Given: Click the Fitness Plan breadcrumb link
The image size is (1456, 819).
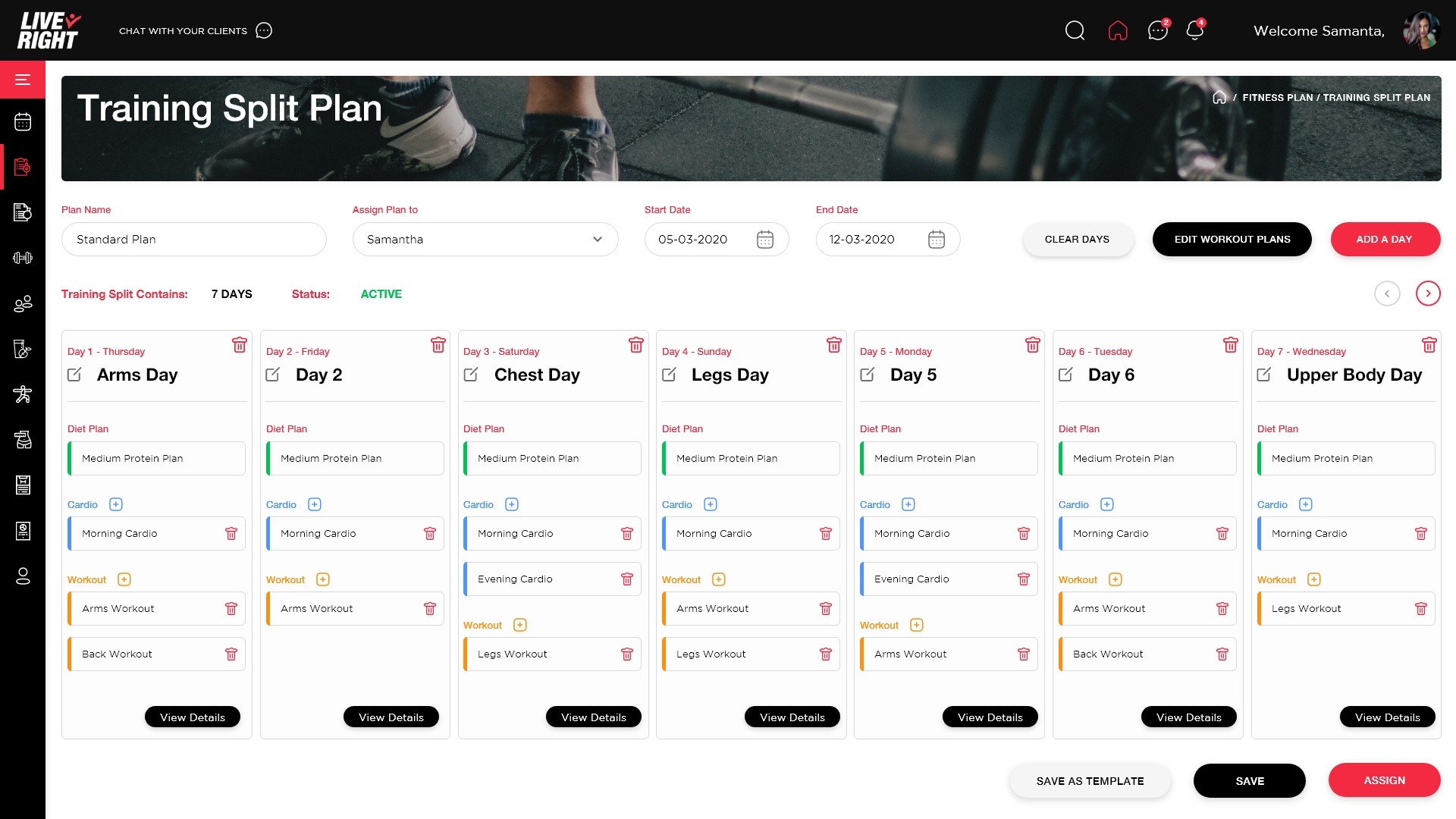Looking at the screenshot, I should tap(1277, 98).
